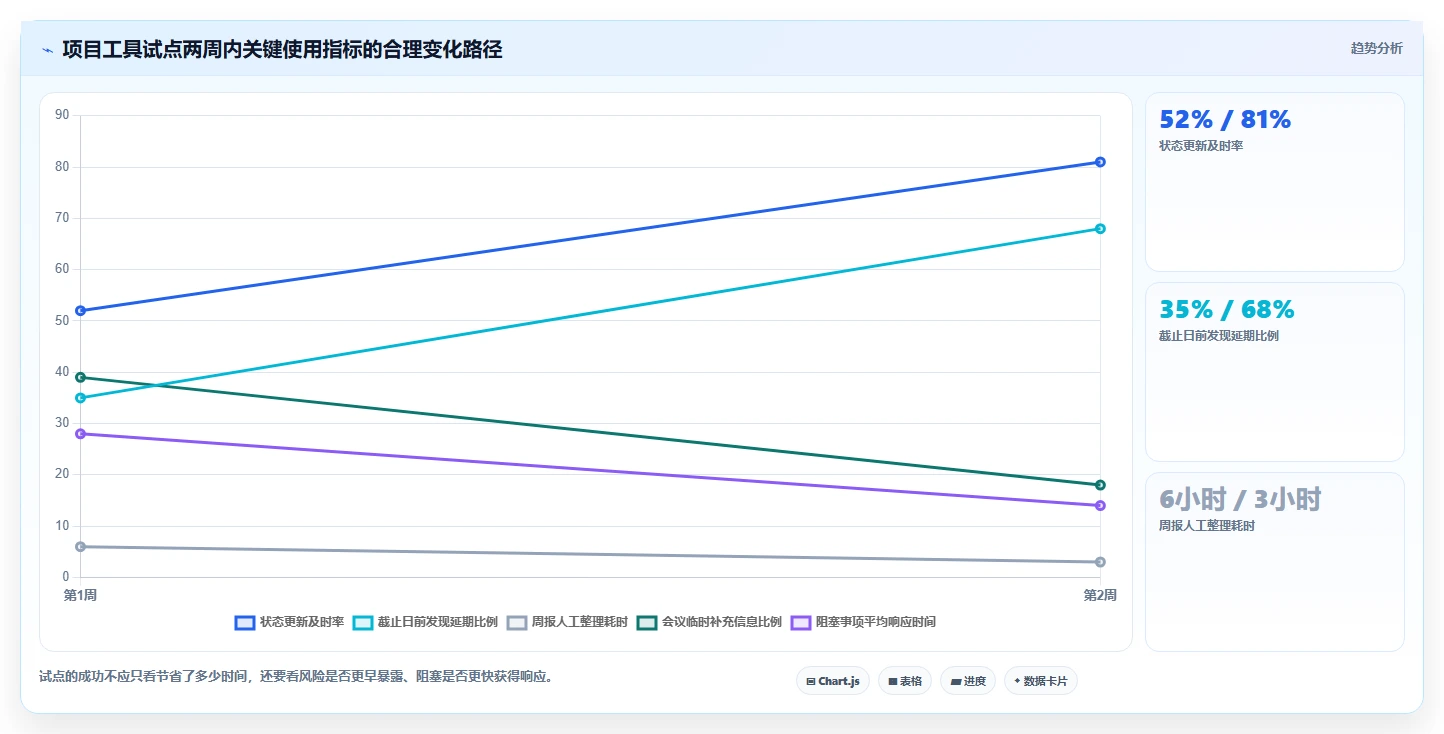Image resolution: width=1444 pixels, height=734 pixels.
Task: Click the chart title 项目工具试点两周内关键使用指标的合理变化路径
Action: coord(282,49)
